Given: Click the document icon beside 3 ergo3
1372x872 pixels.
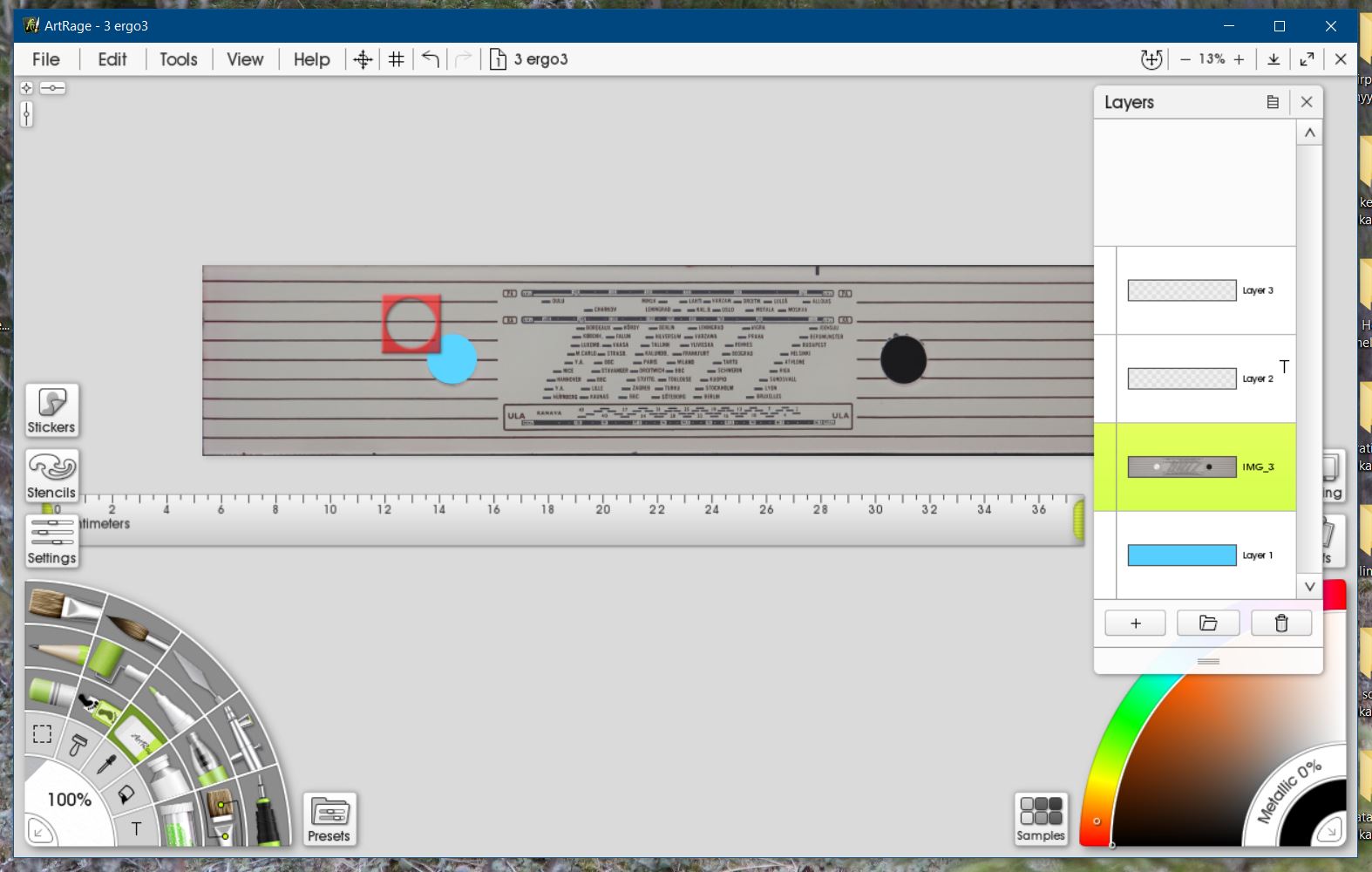Looking at the screenshot, I should (x=498, y=59).
